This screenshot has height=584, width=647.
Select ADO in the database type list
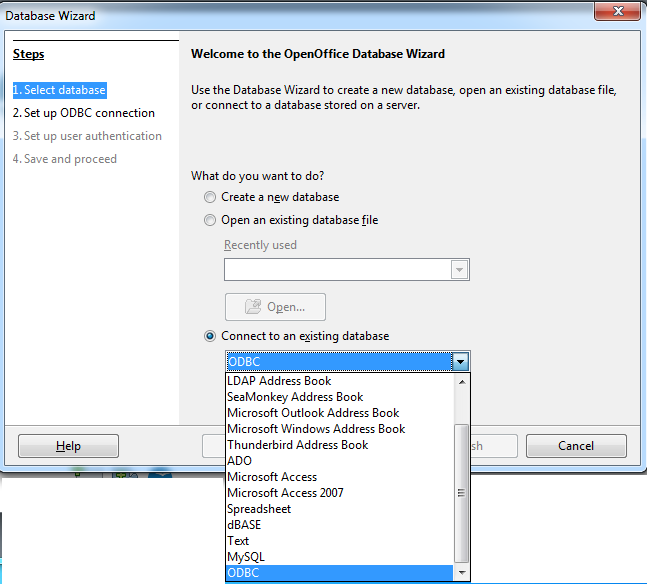click(339, 461)
